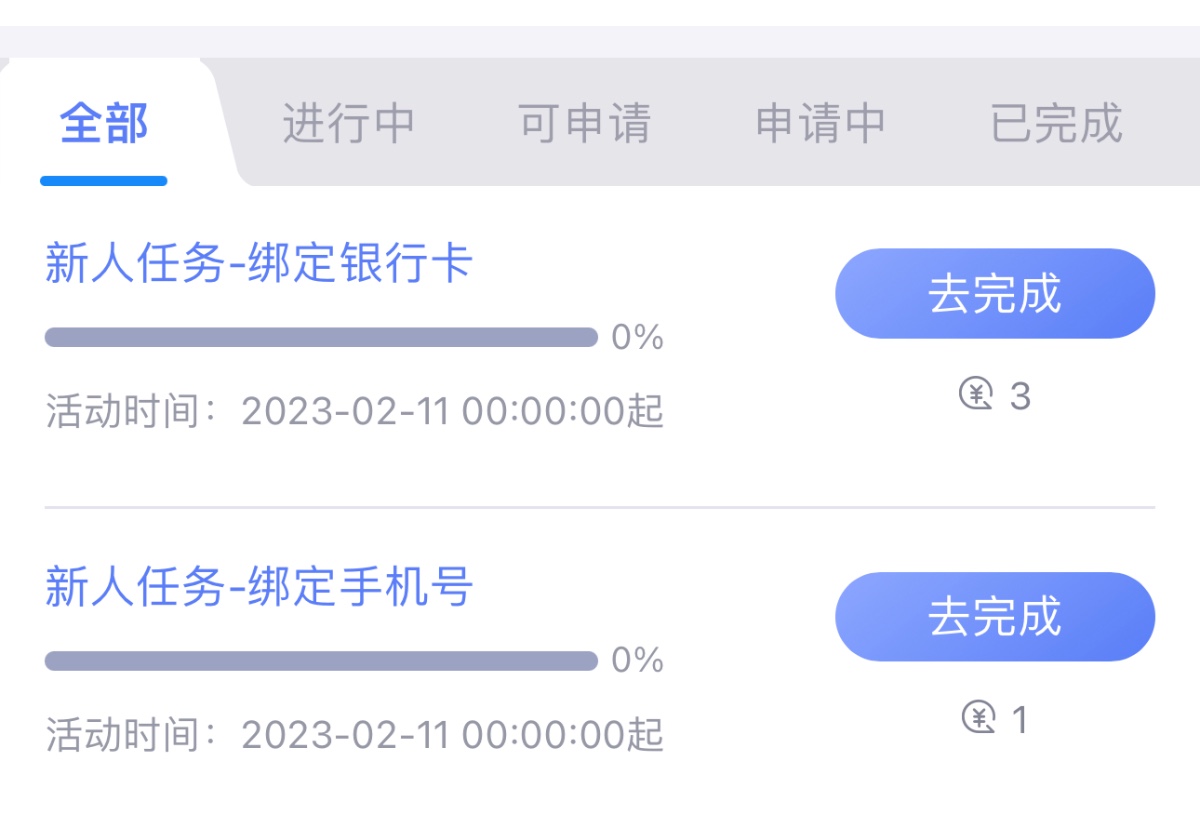Click the 0% label for 绑定银行卡
Screen dimensions: 1200x828
click(638, 338)
